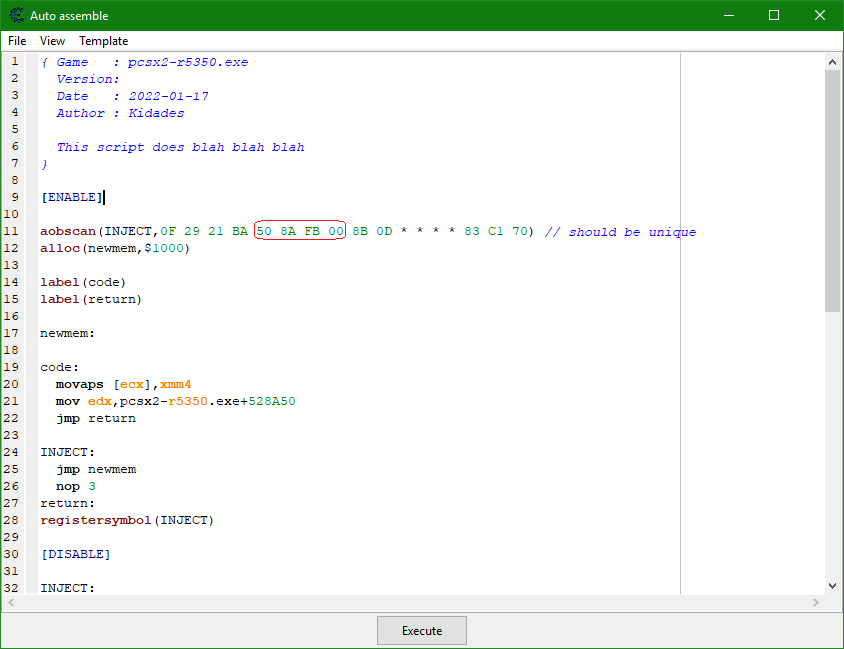Click line number 20 in the gutter
844x649 pixels.
[11, 384]
